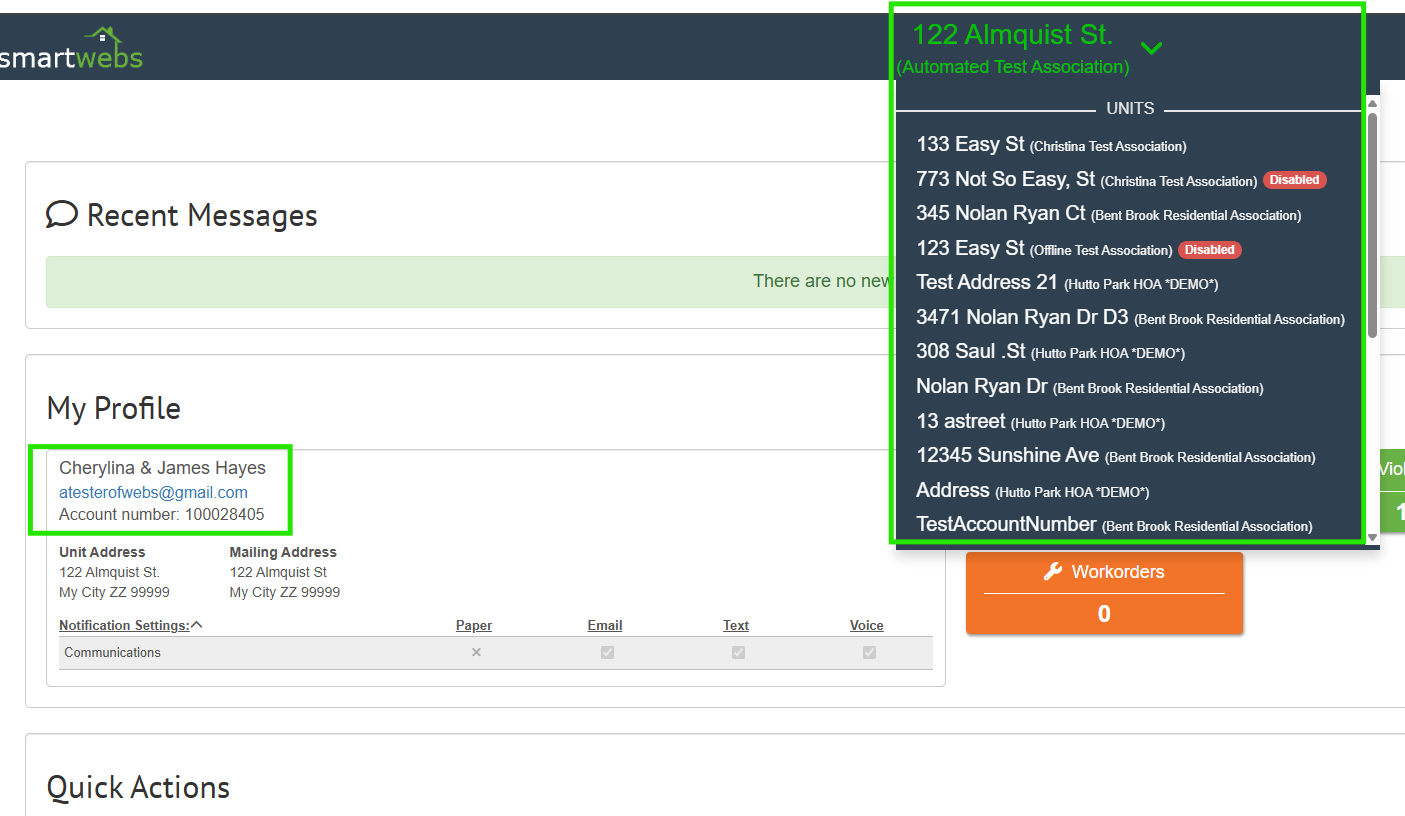Click the units list scroll-down arrow
This screenshot has height=816, width=1405.
(x=1372, y=537)
